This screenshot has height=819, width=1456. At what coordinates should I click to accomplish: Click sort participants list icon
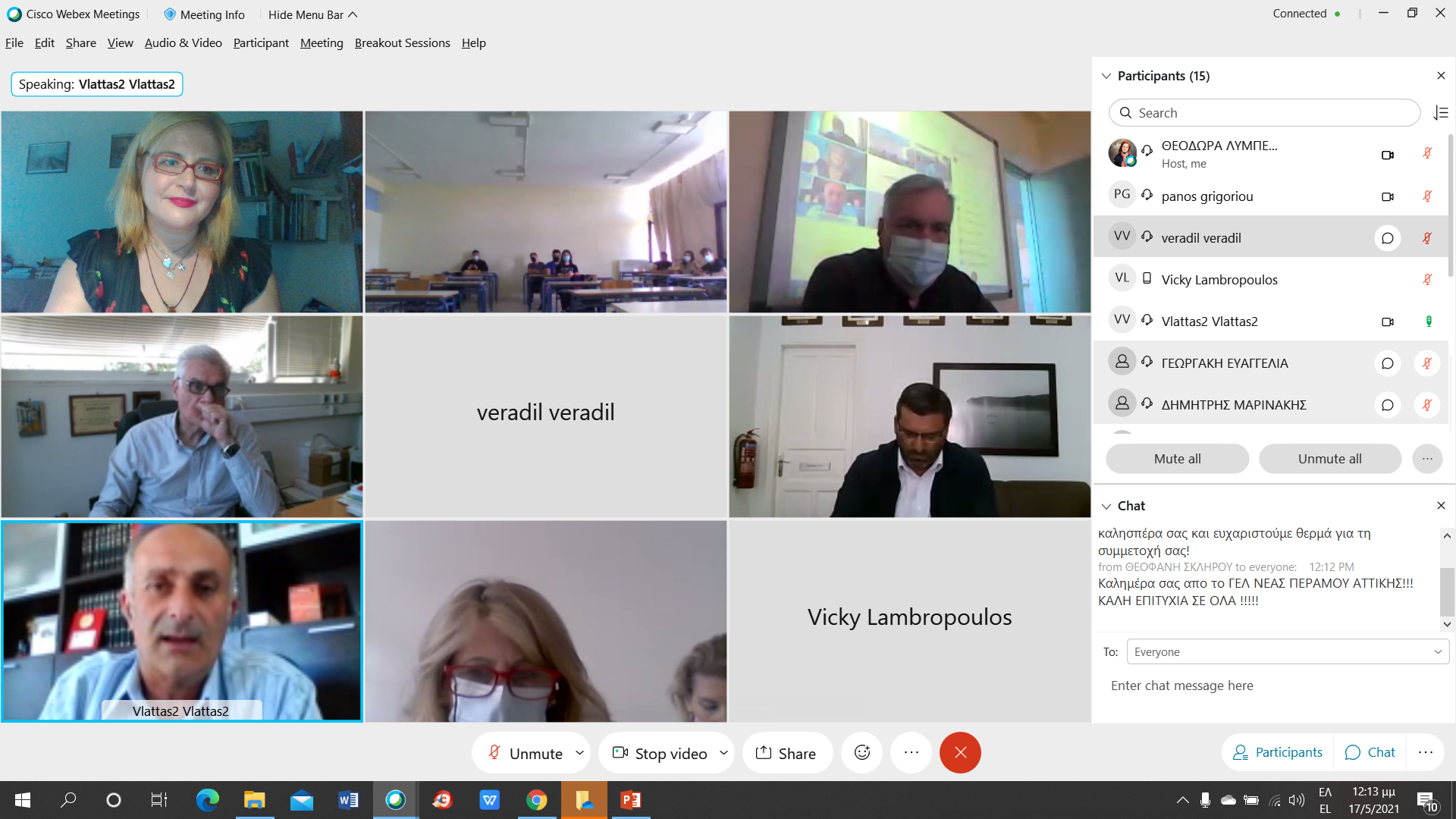(1441, 113)
